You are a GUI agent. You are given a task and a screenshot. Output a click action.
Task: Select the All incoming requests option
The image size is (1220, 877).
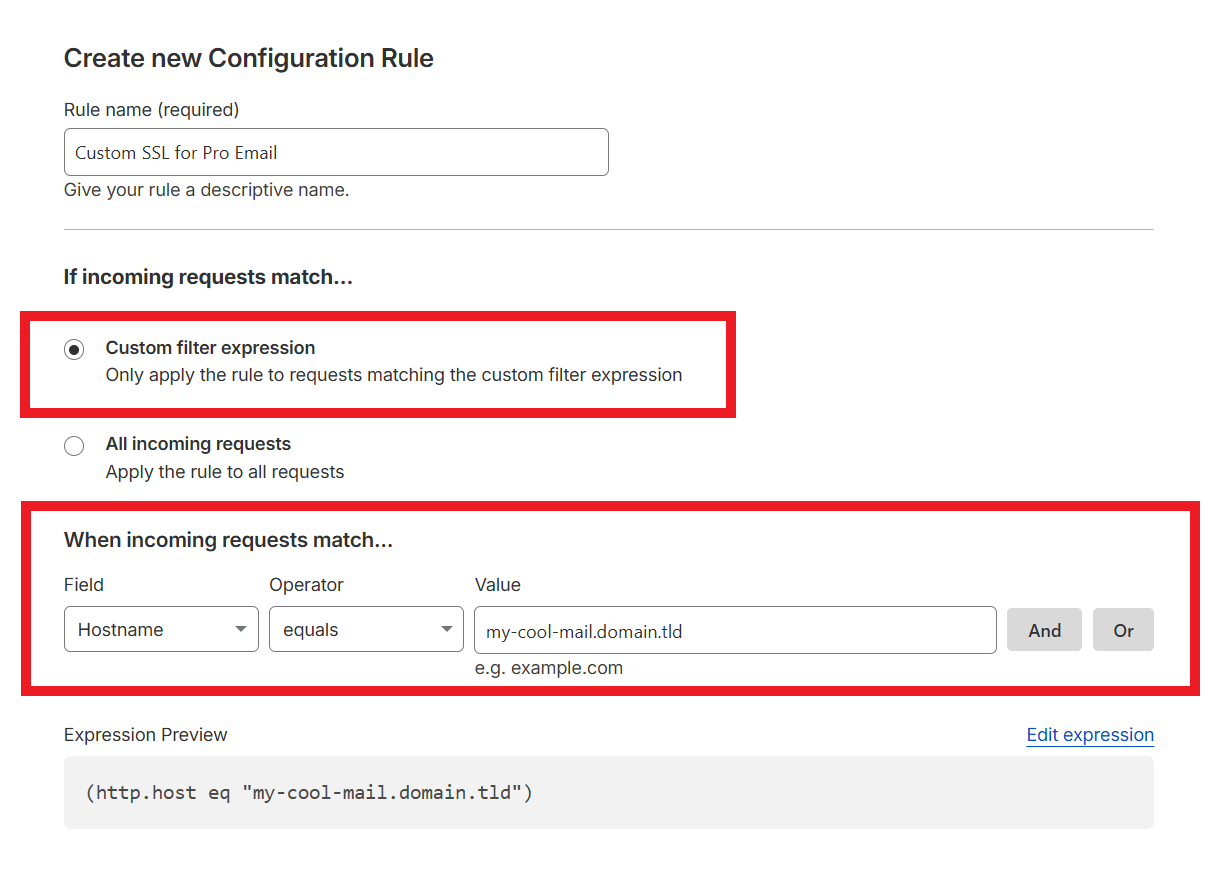click(74, 445)
